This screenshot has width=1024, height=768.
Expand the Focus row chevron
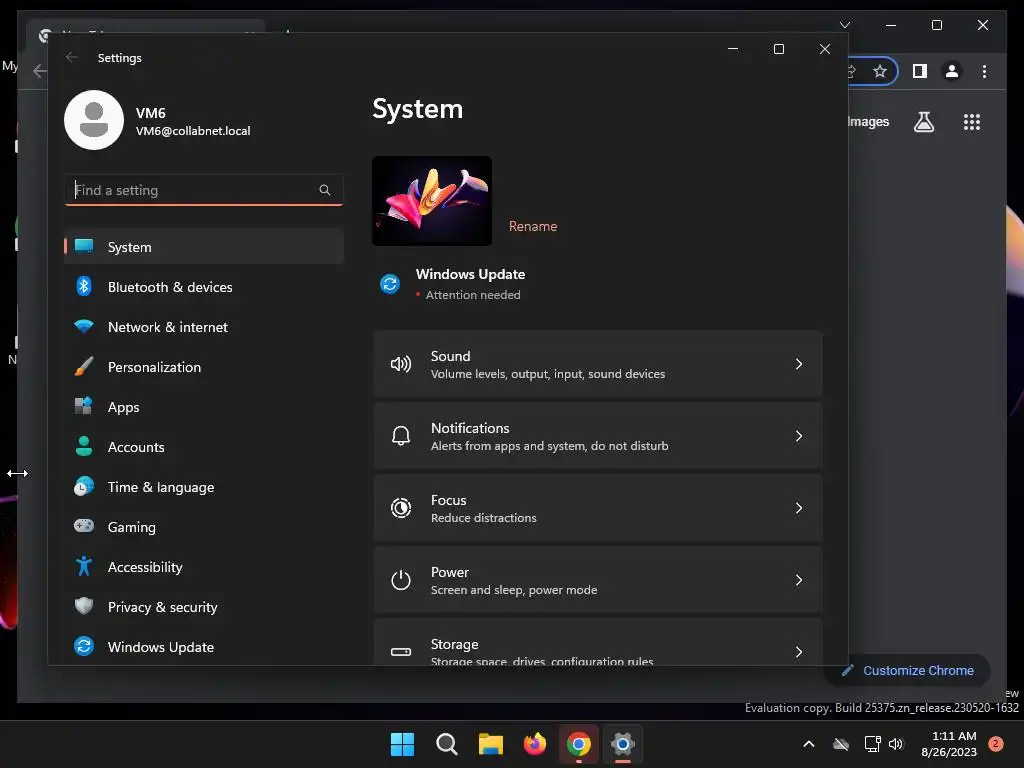point(799,508)
